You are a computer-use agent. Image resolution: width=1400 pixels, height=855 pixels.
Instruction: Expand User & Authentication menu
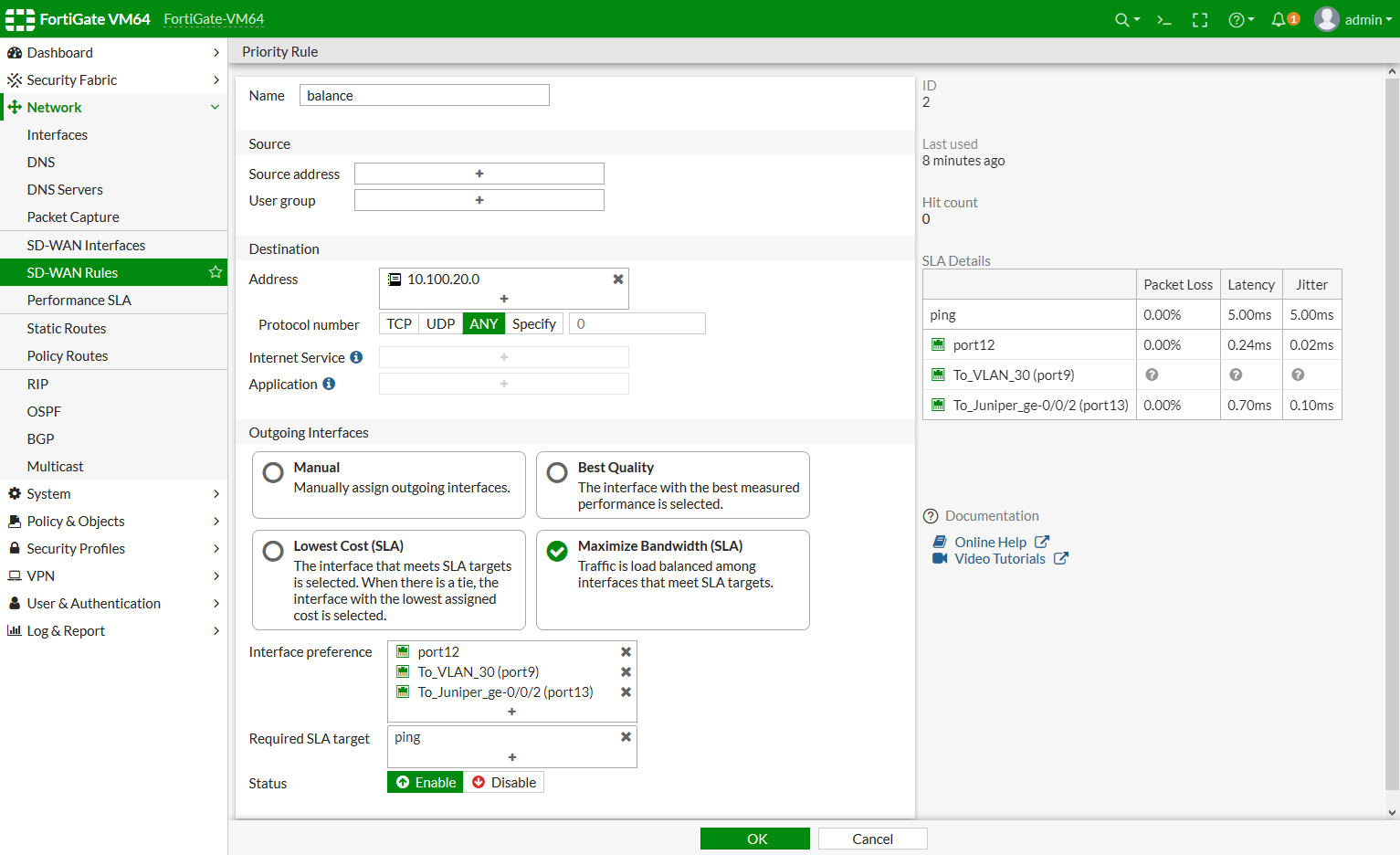pos(113,603)
